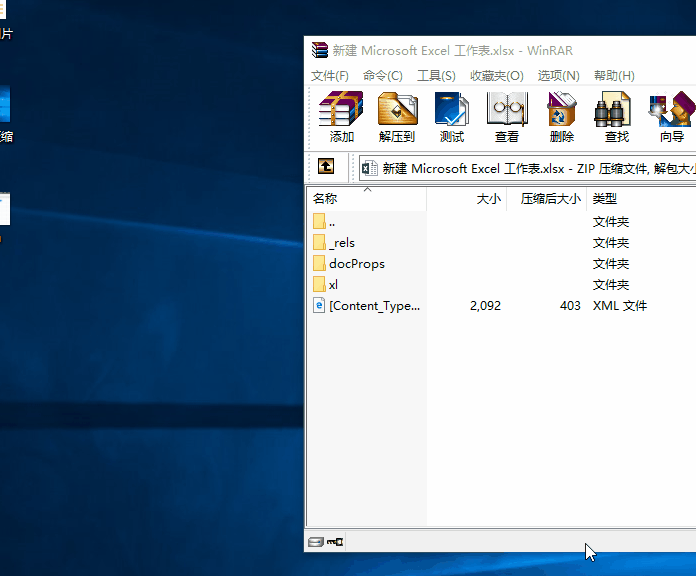Go up one level with the arrow button
The image size is (696, 576).
pos(326,167)
